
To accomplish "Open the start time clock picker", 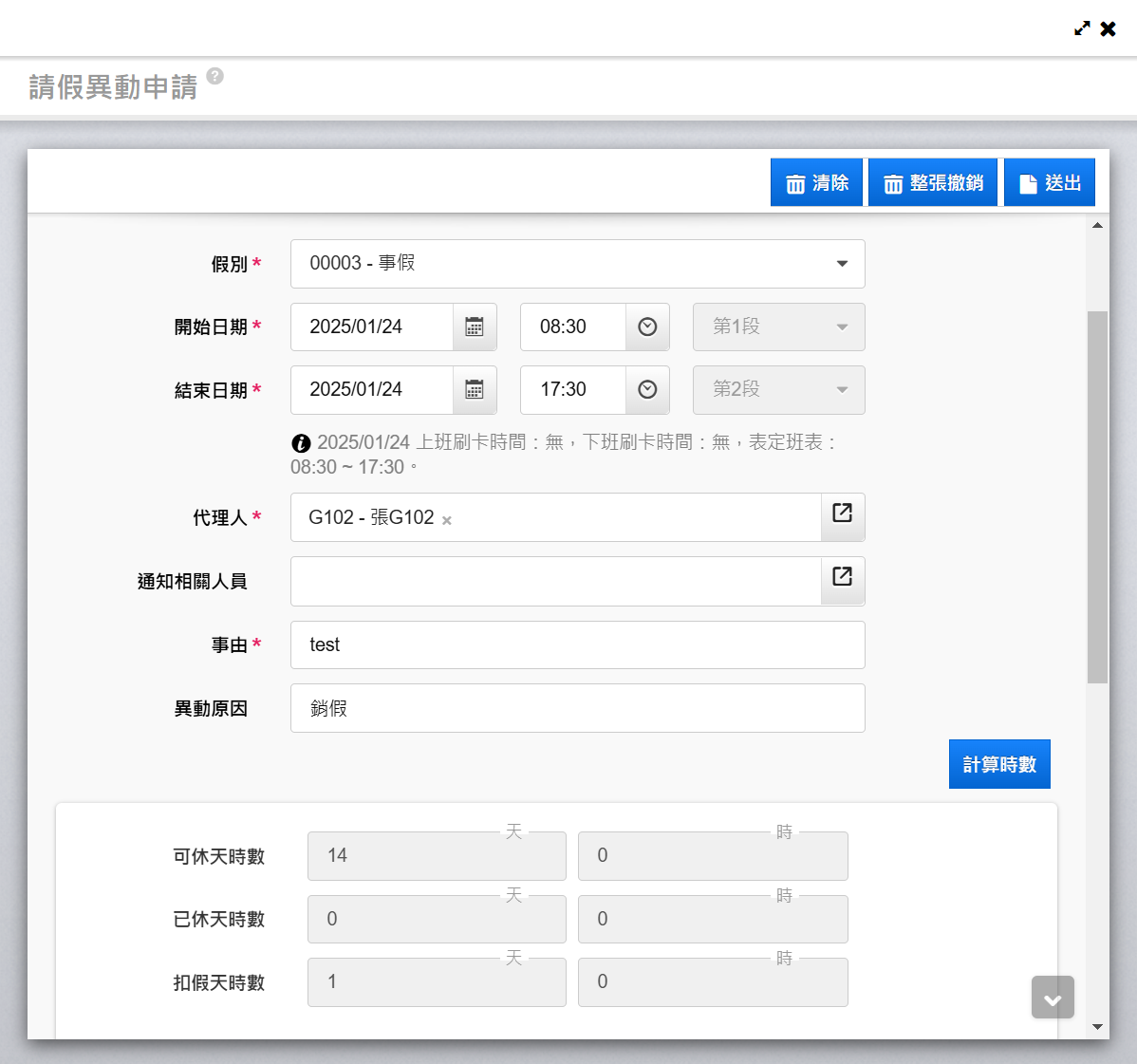I will [x=647, y=327].
